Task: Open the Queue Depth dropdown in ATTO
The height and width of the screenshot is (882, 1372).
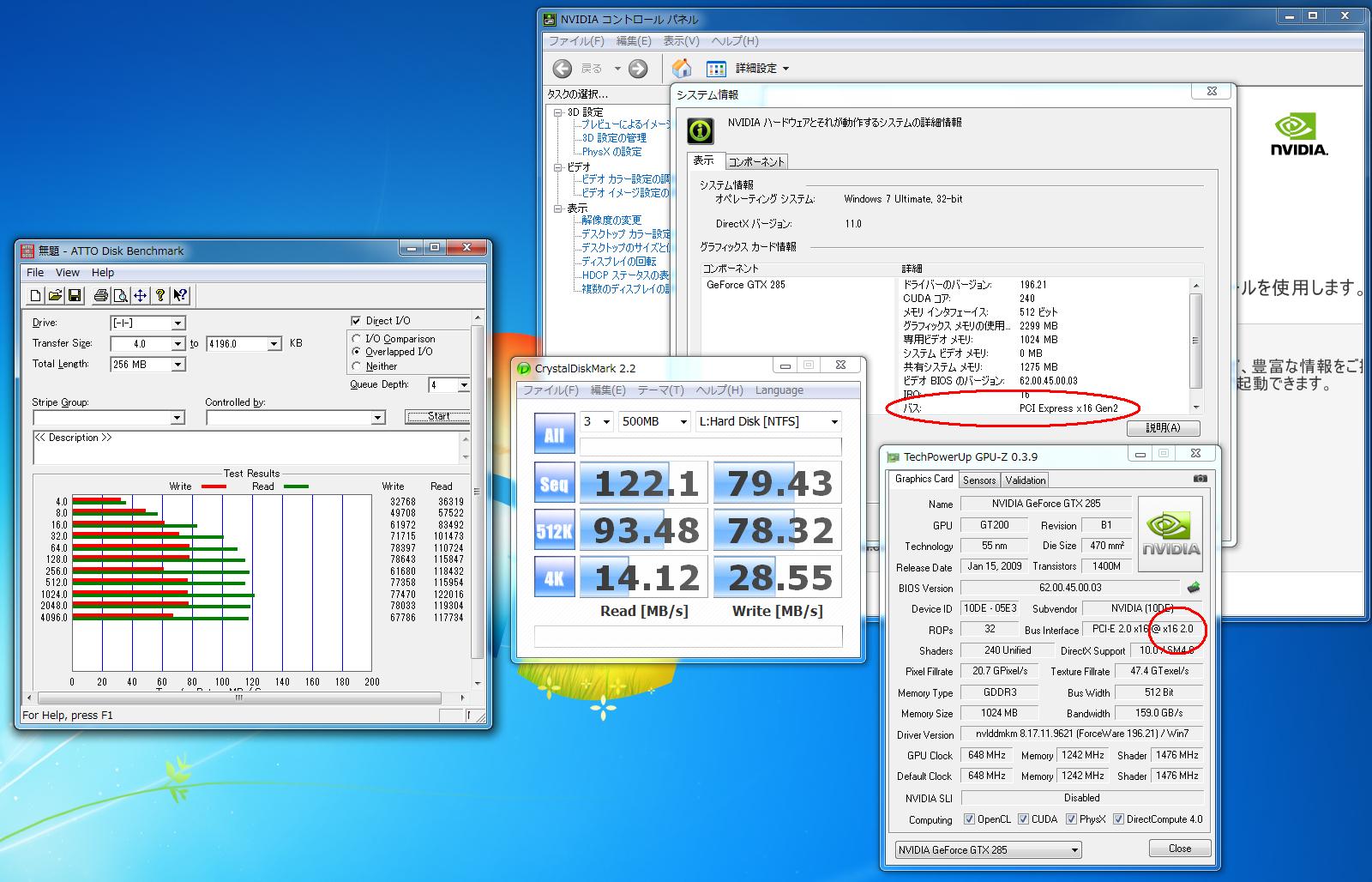Action: pos(449,385)
